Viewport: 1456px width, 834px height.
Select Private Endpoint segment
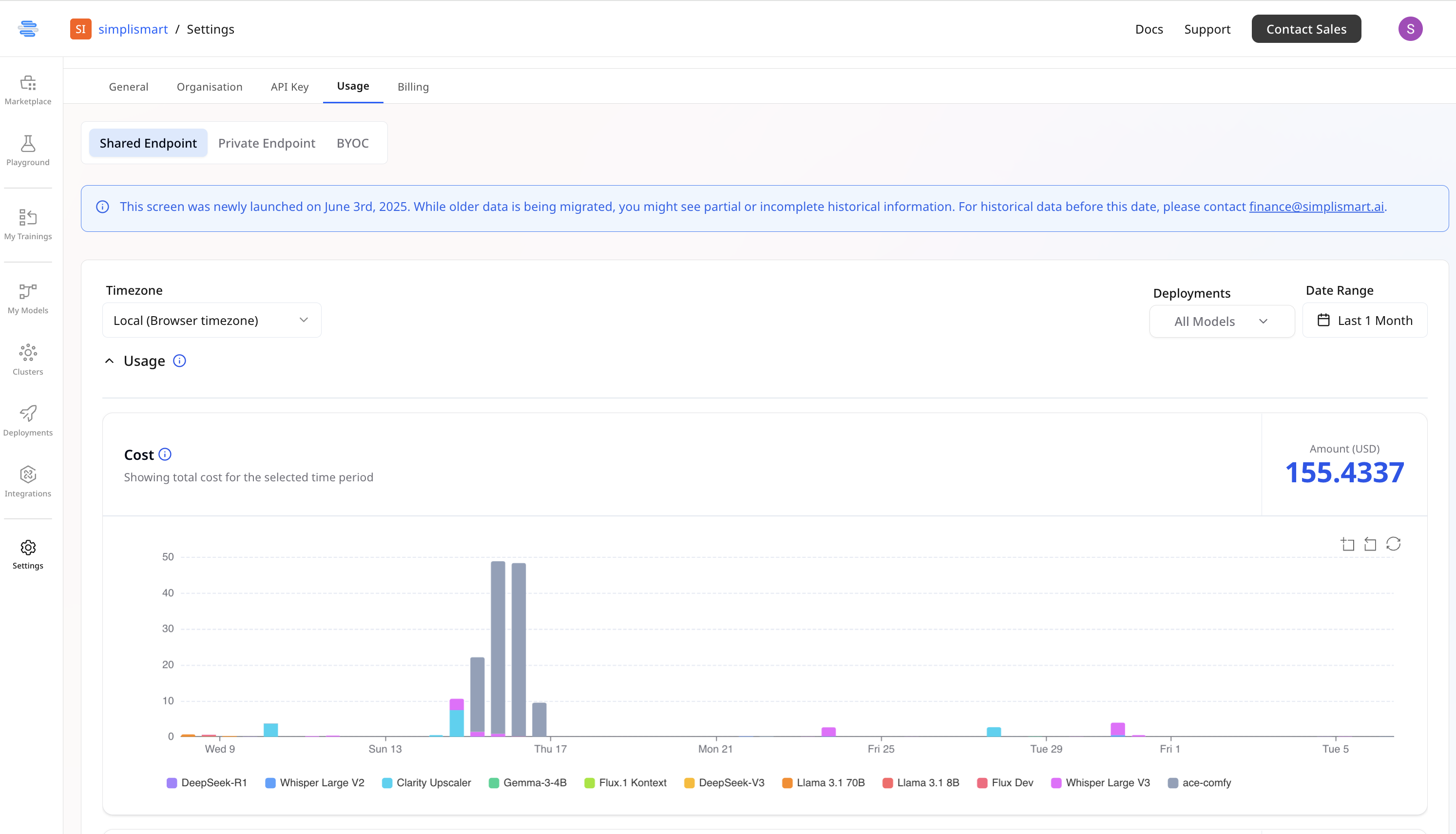267,143
